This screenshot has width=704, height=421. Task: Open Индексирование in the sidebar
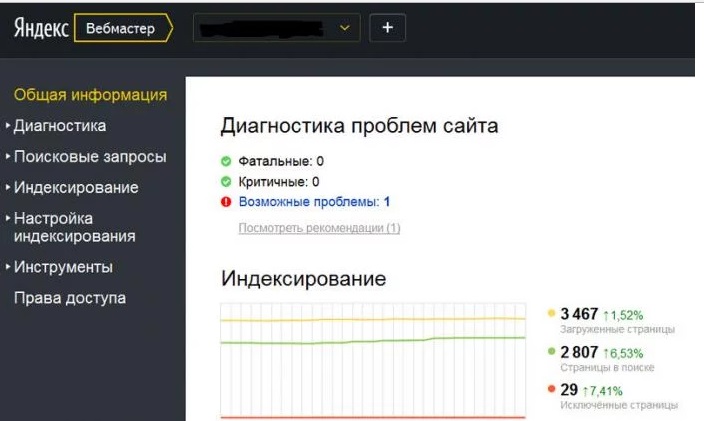point(76,187)
